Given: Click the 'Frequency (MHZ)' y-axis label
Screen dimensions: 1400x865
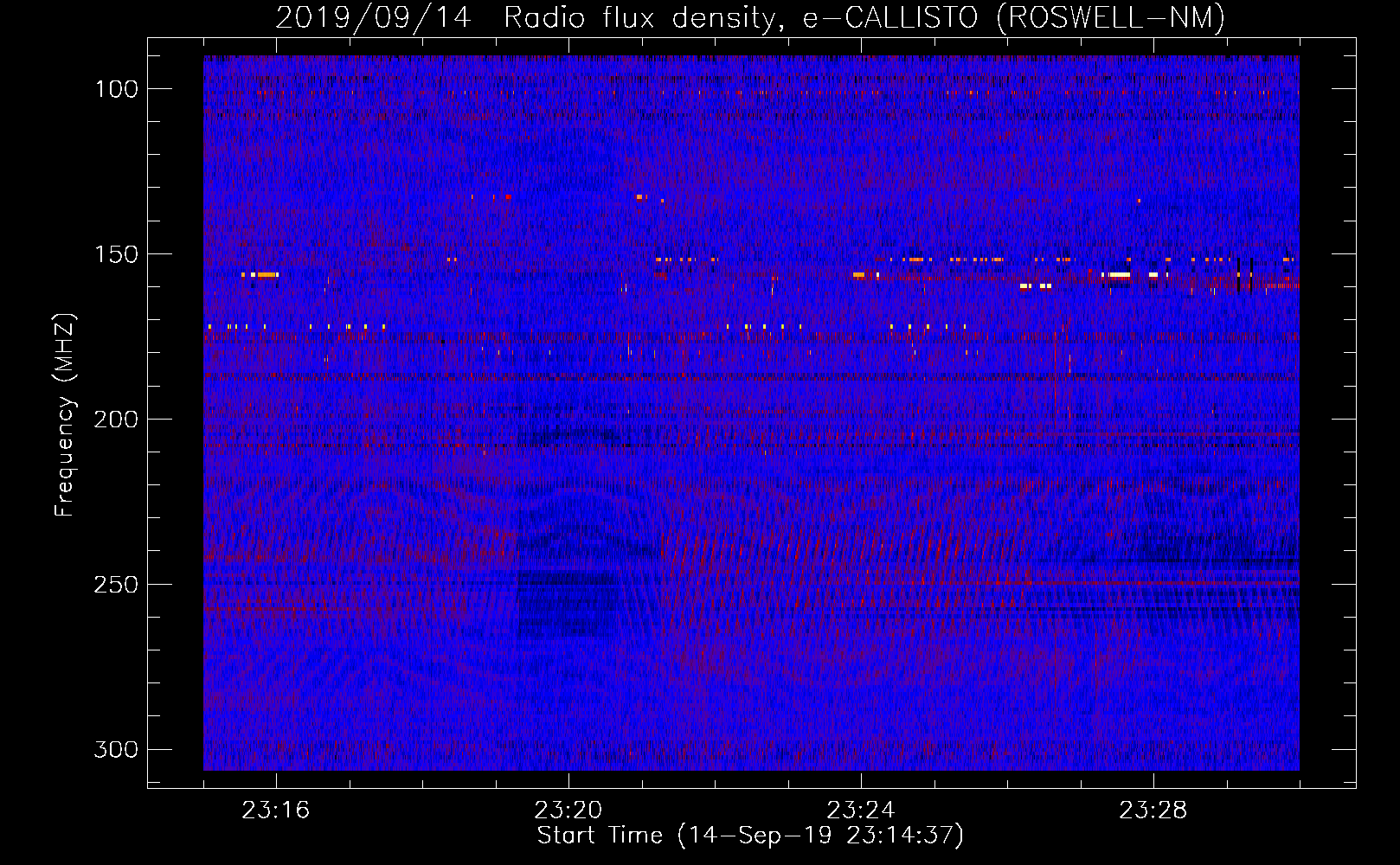Looking at the screenshot, I should coord(65,415).
